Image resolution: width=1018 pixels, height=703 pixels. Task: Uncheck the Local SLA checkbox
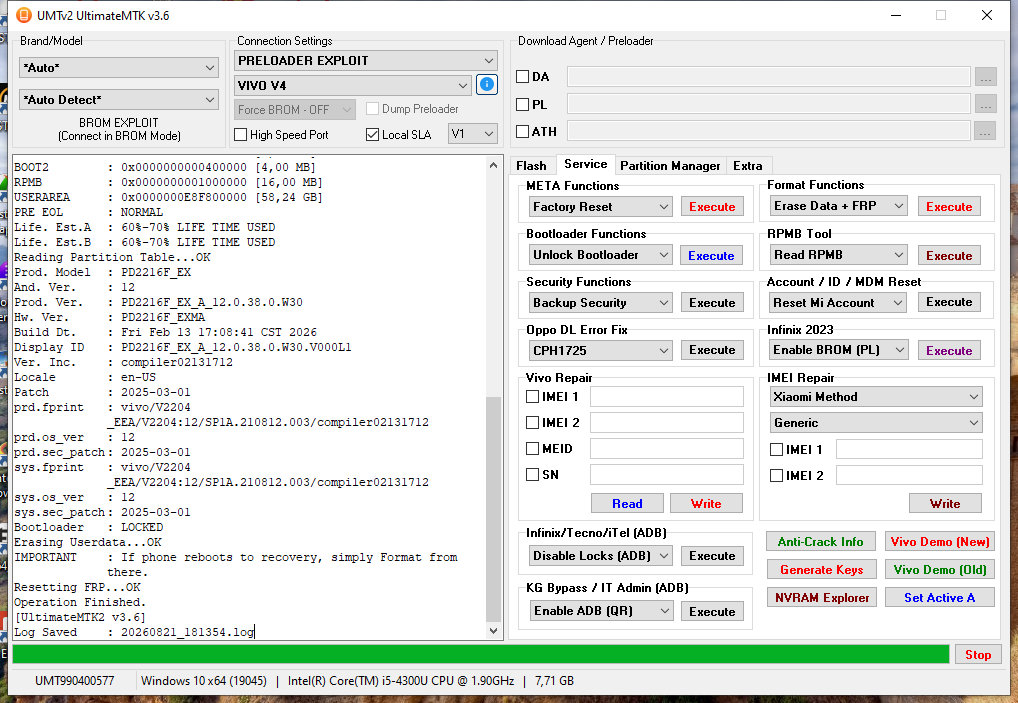(373, 134)
